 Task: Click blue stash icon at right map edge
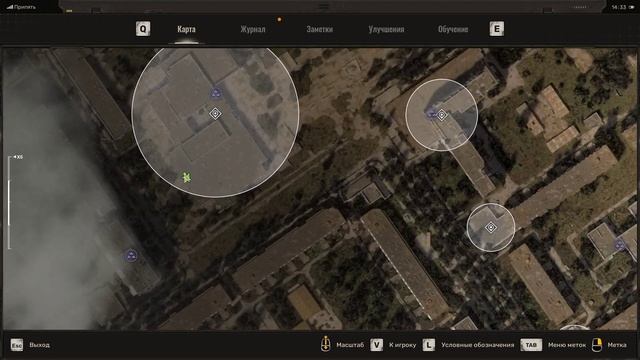[x=619, y=245]
